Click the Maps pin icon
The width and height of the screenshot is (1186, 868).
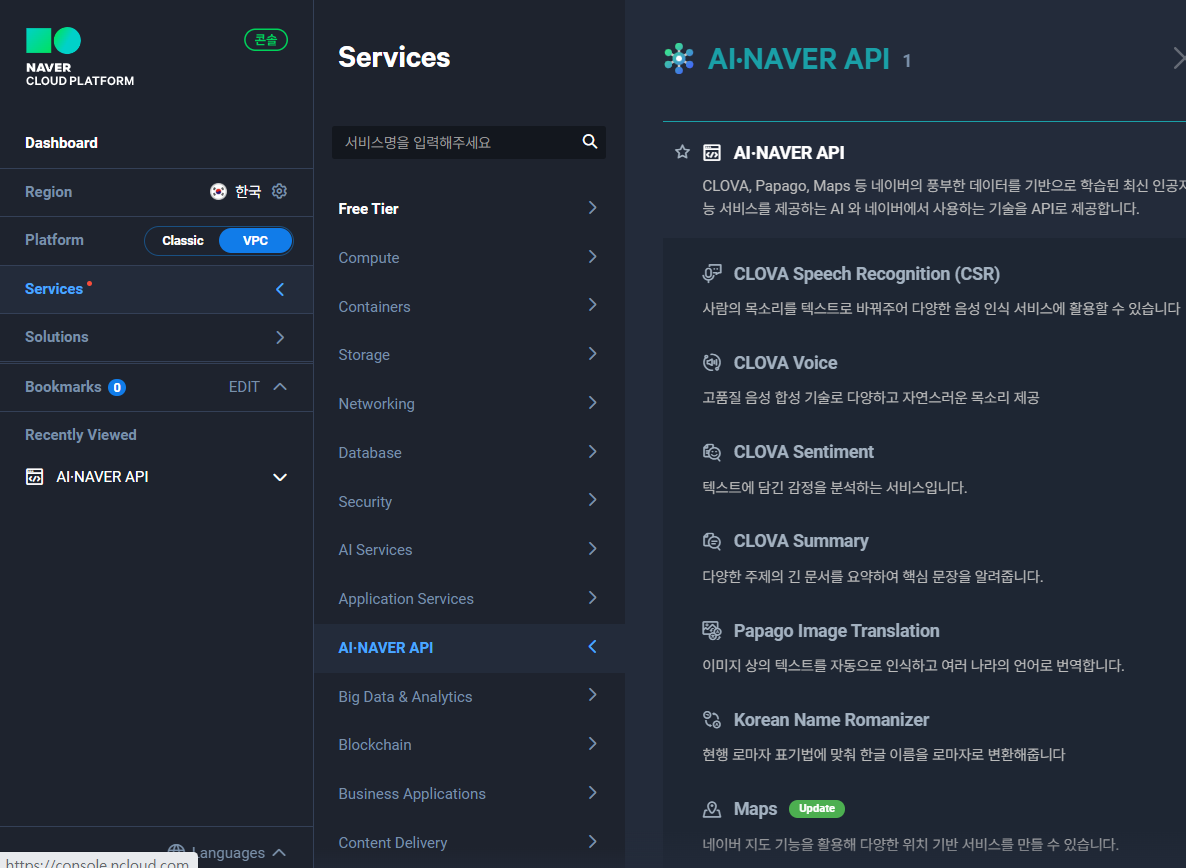(x=712, y=809)
